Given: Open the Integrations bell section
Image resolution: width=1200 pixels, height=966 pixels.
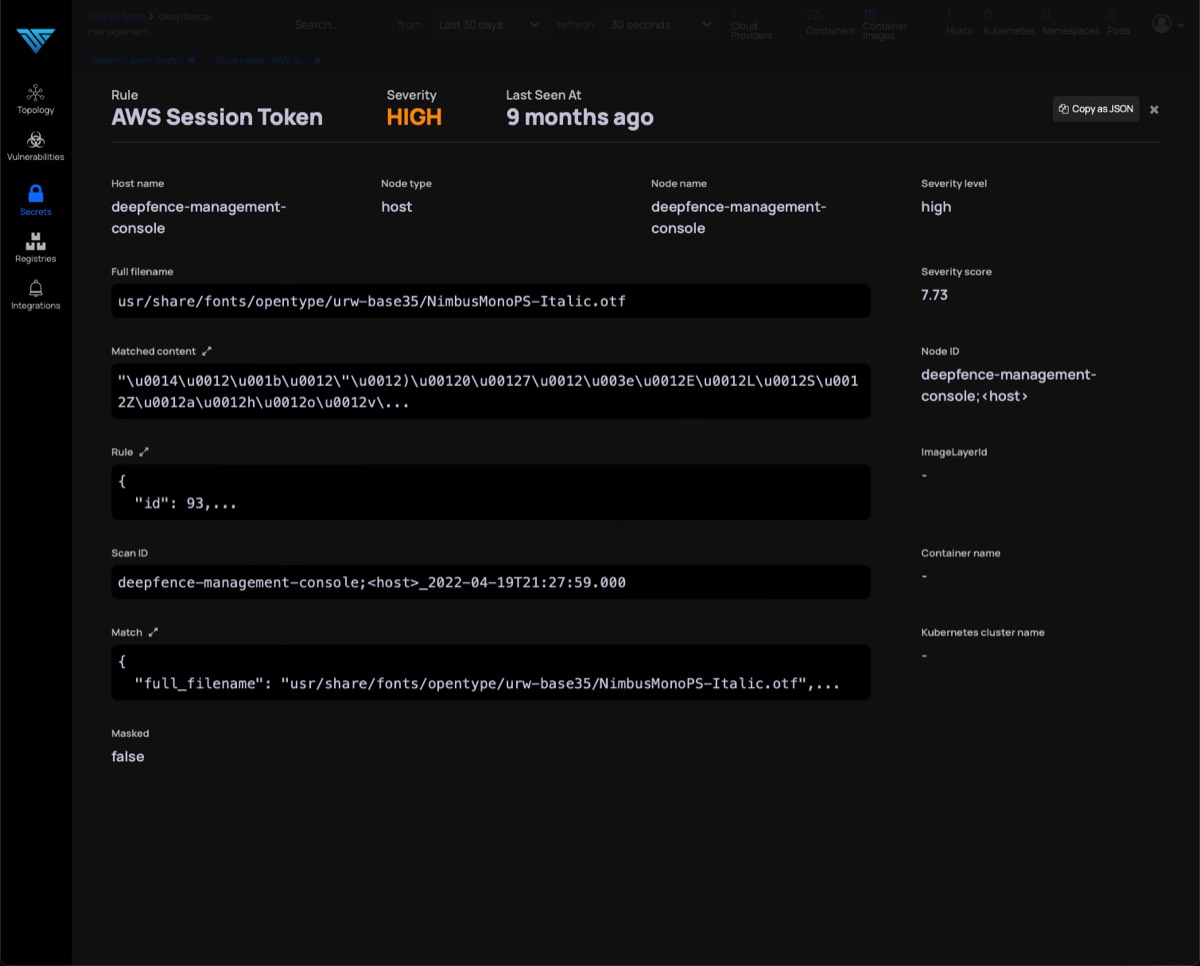Looking at the screenshot, I should [x=36, y=295].
